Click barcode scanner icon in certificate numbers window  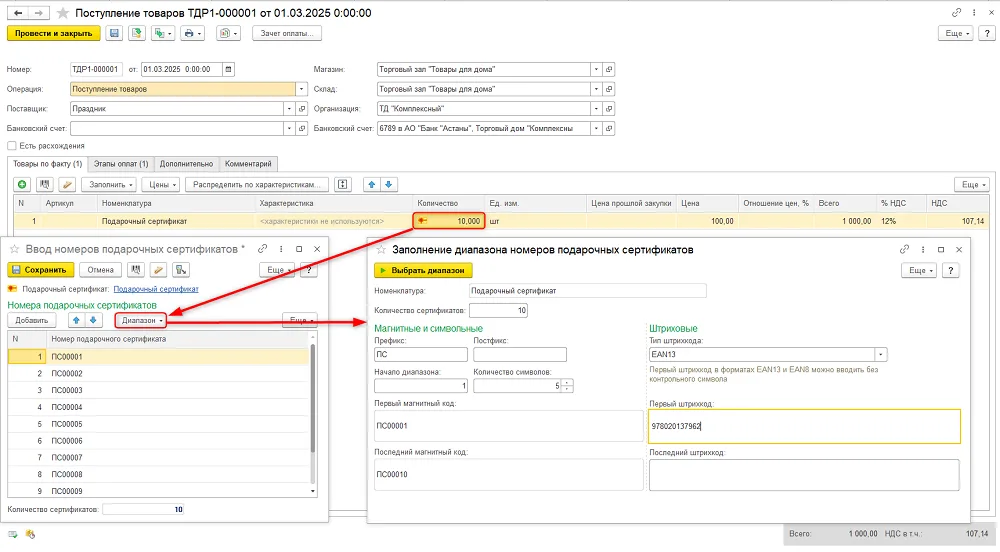tap(136, 270)
